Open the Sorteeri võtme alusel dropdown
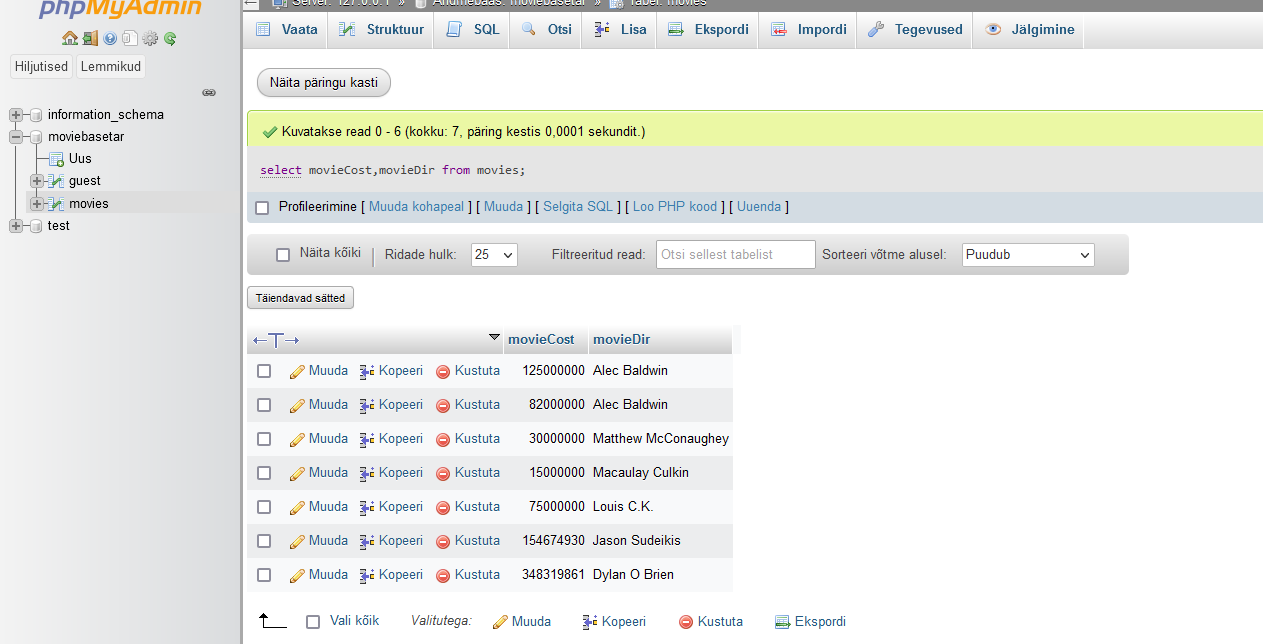This screenshot has height=644, width=1263. click(1027, 255)
